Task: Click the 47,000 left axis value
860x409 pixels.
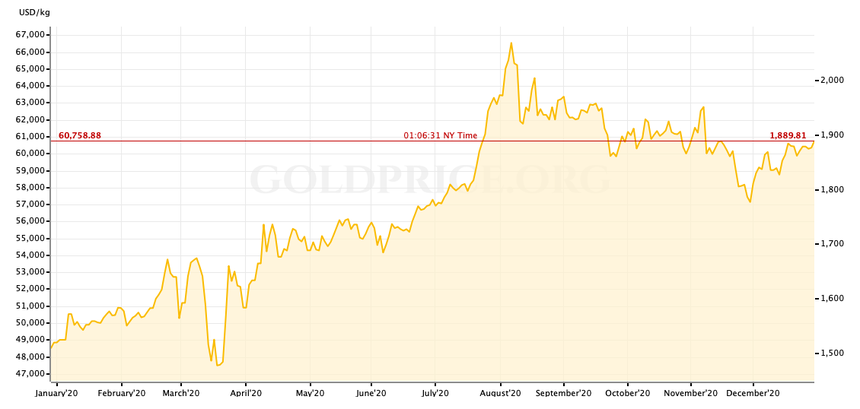Action: coord(30,373)
